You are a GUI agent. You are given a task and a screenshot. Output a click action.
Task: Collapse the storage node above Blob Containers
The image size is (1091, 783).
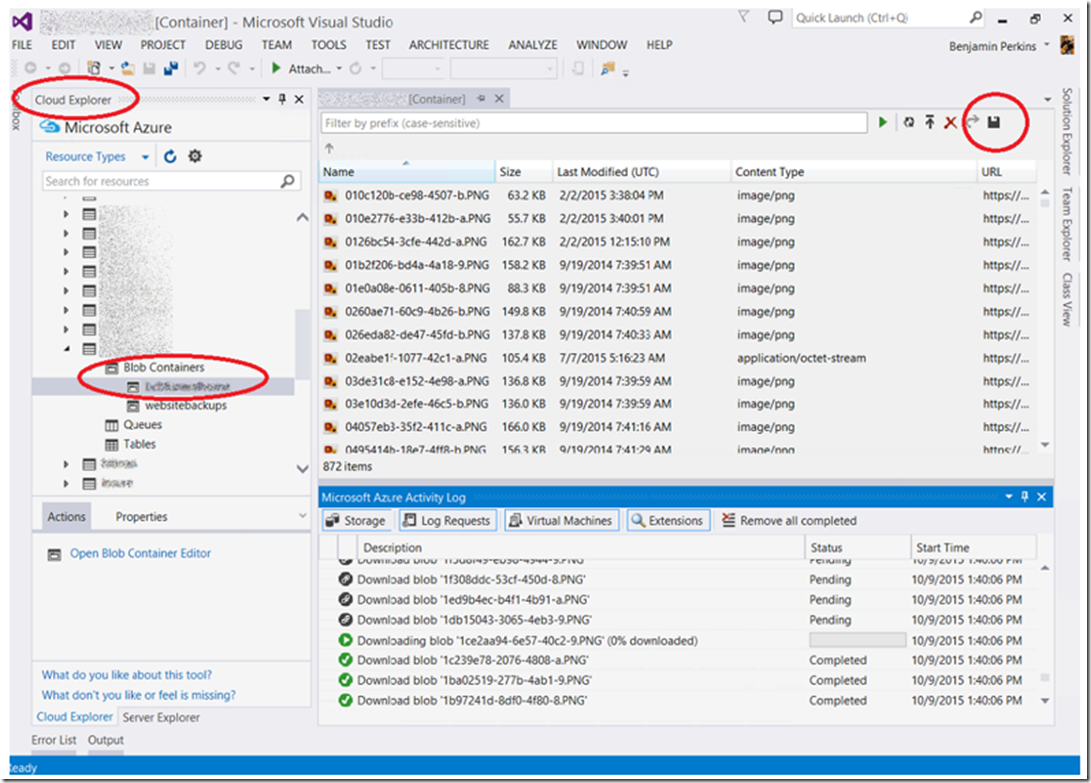click(67, 349)
